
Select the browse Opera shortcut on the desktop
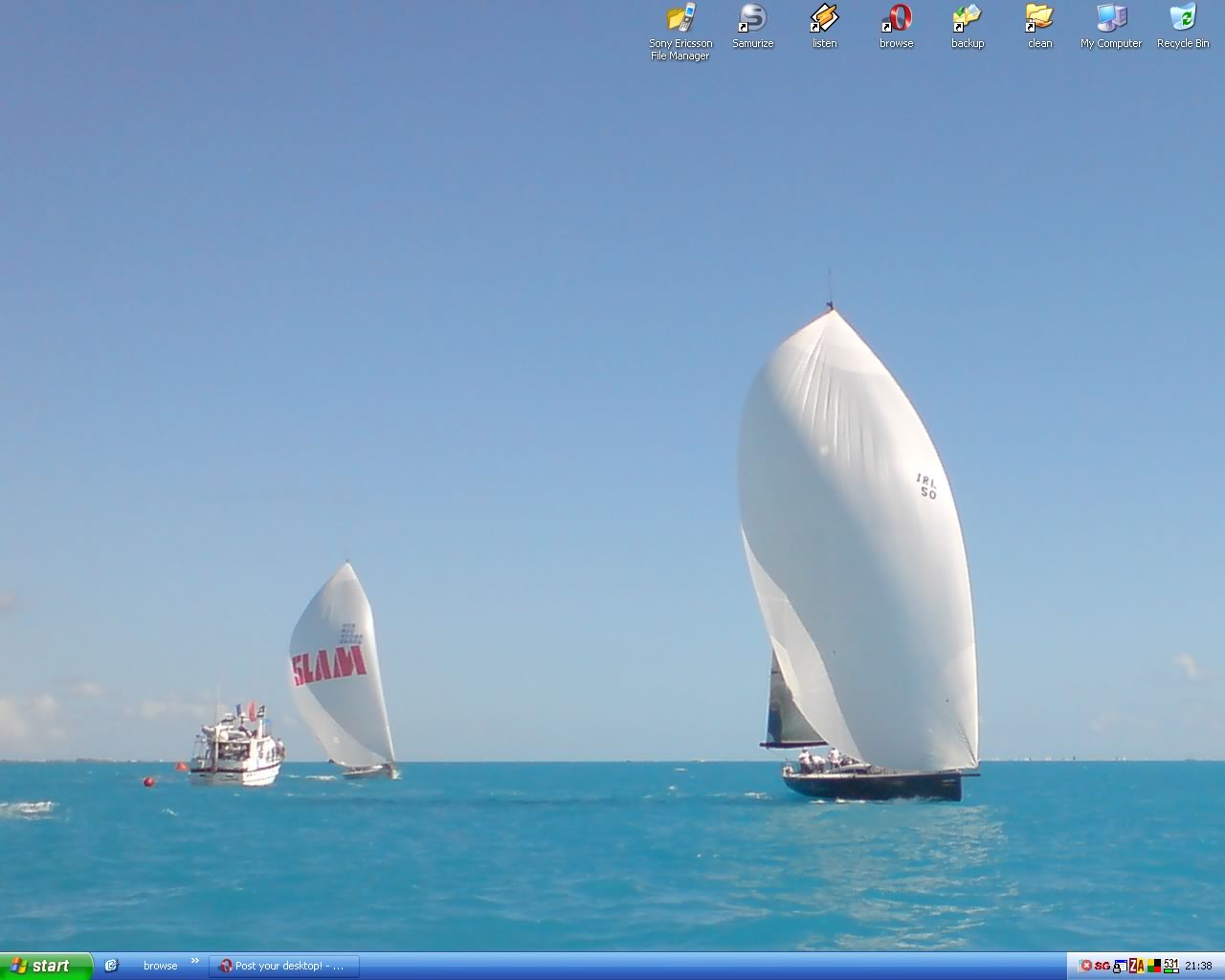coord(897,26)
